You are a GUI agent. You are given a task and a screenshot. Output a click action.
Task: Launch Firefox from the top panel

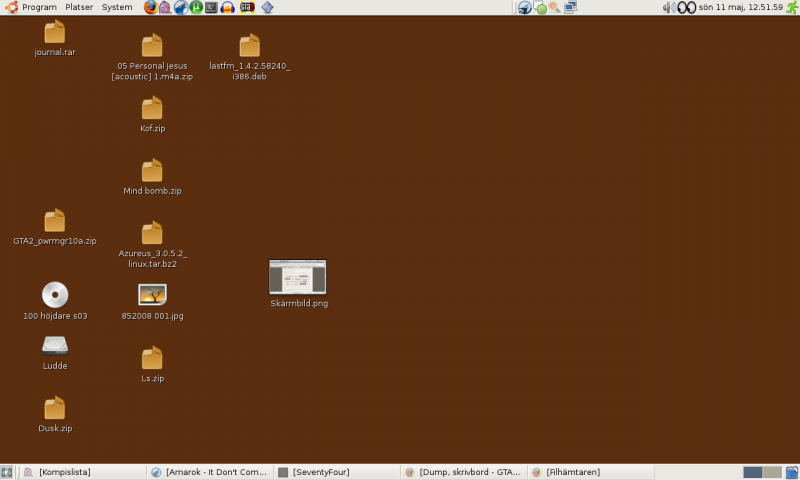tap(151, 7)
